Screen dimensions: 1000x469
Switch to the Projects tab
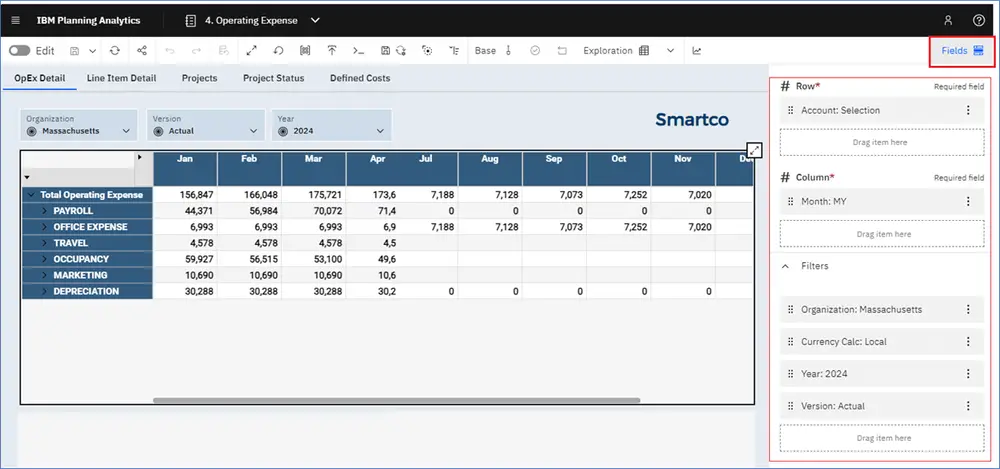[200, 78]
